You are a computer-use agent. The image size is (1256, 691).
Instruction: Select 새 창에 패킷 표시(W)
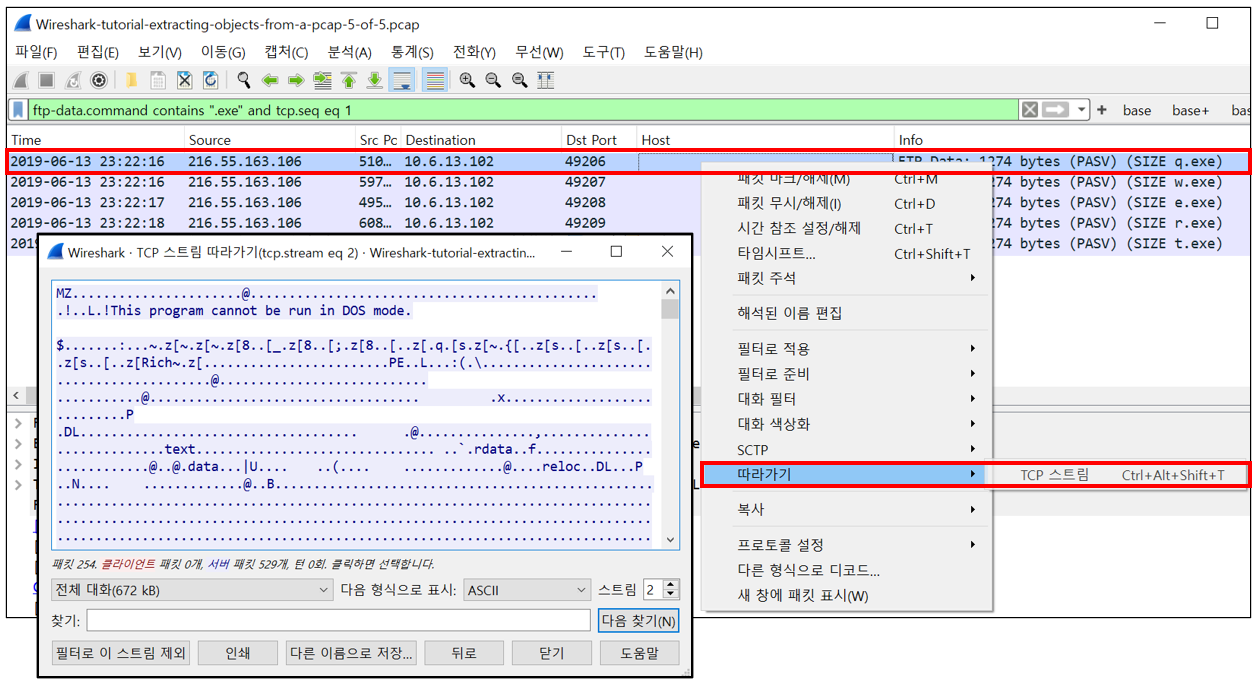(845, 595)
